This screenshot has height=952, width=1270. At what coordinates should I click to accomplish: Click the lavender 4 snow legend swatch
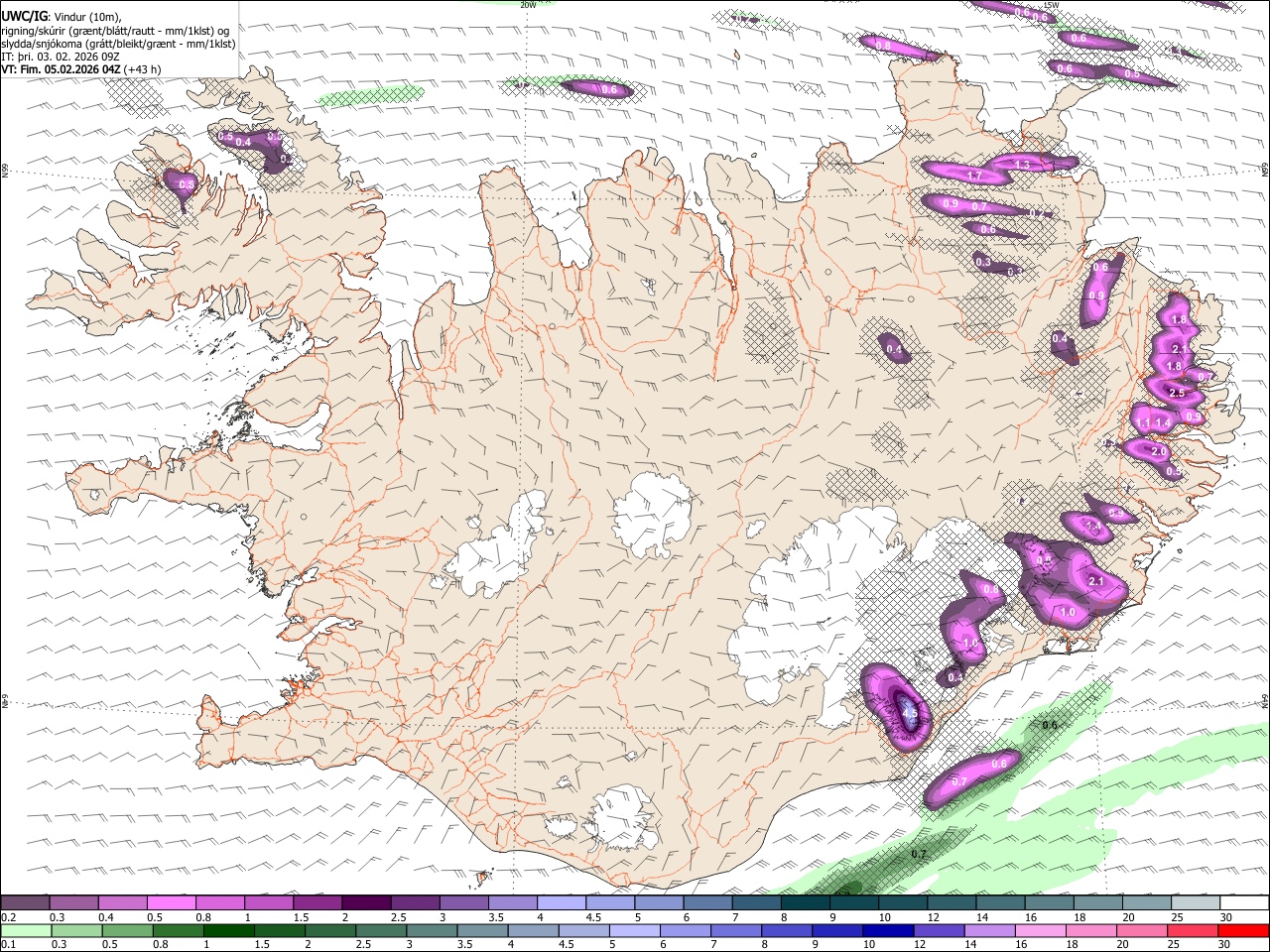tap(562, 903)
